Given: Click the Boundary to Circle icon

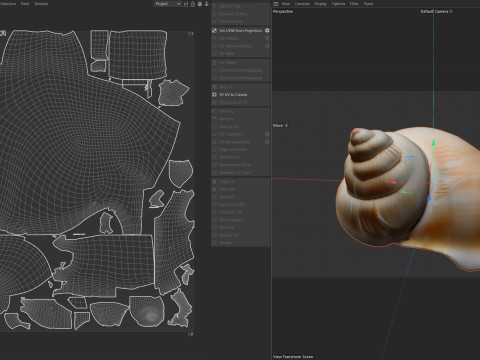Looking at the screenshot, I should (x=214, y=165).
